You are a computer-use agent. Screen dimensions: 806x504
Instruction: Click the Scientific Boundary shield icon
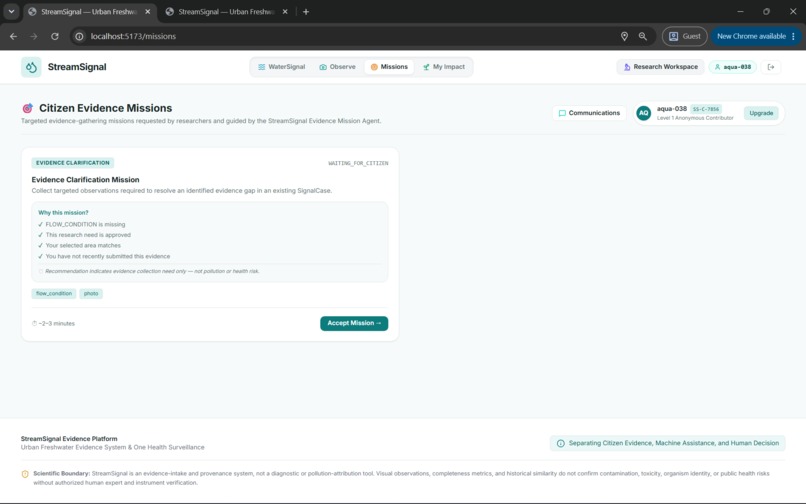pos(25,474)
